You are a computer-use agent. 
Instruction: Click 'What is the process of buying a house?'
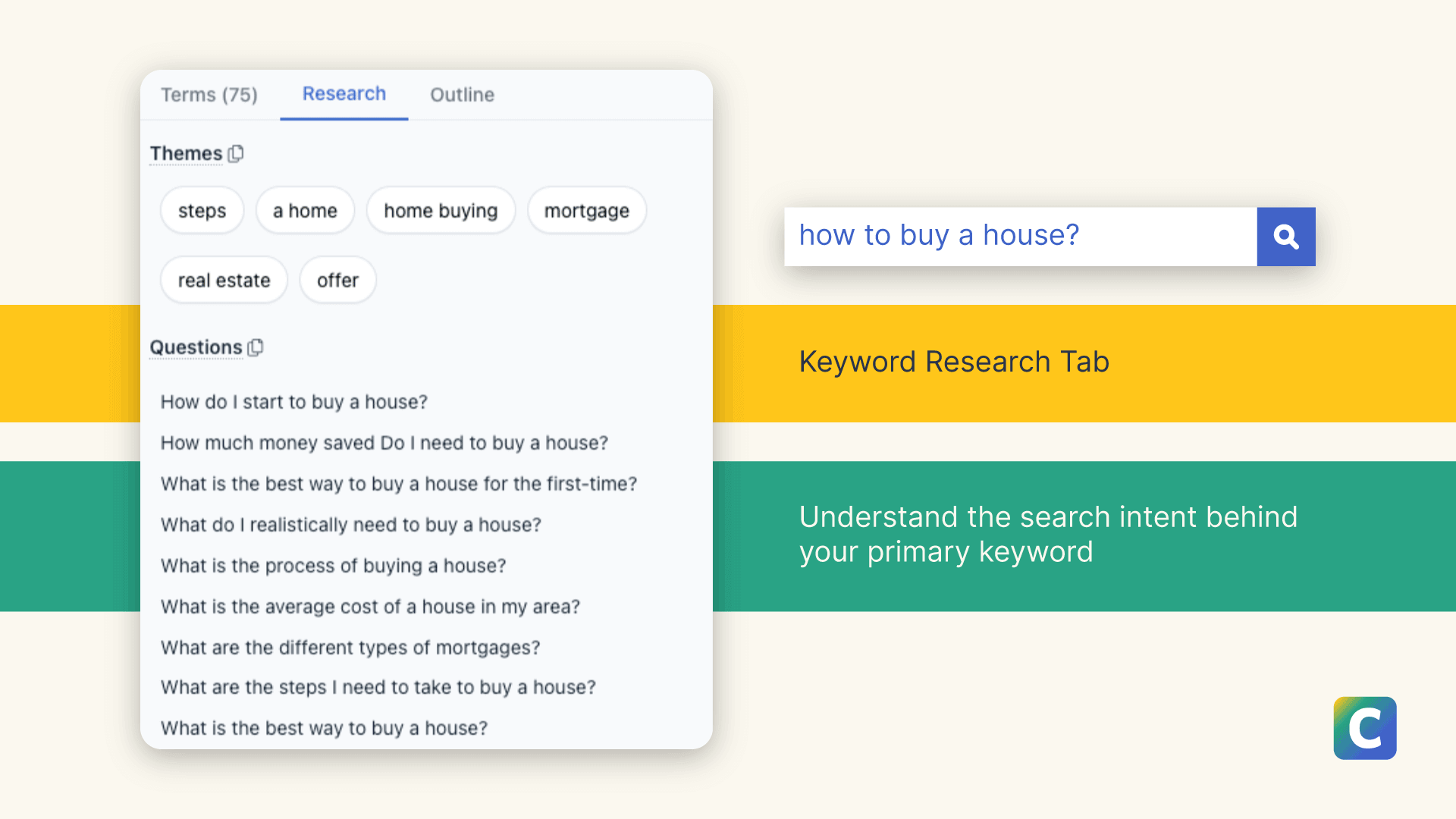[333, 566]
